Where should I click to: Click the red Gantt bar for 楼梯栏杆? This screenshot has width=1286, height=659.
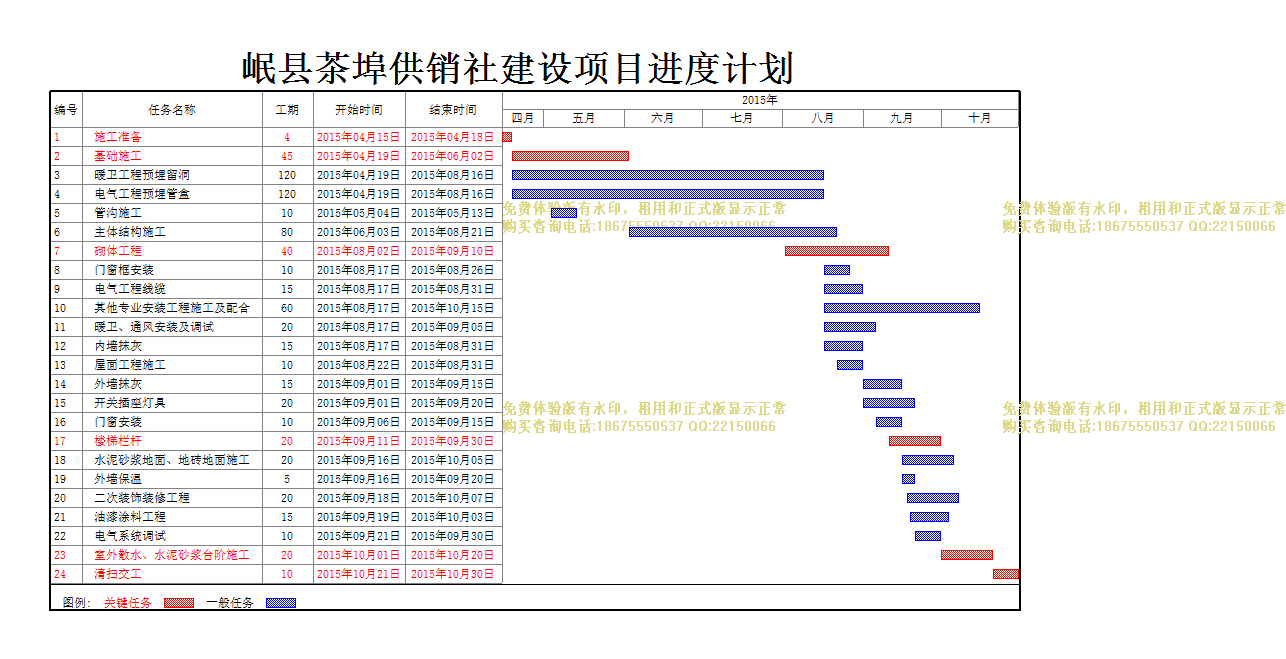(915, 441)
